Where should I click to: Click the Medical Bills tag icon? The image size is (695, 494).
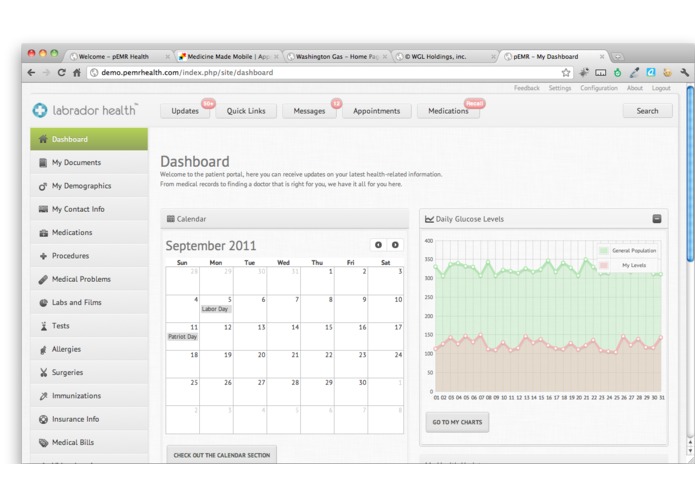43,443
